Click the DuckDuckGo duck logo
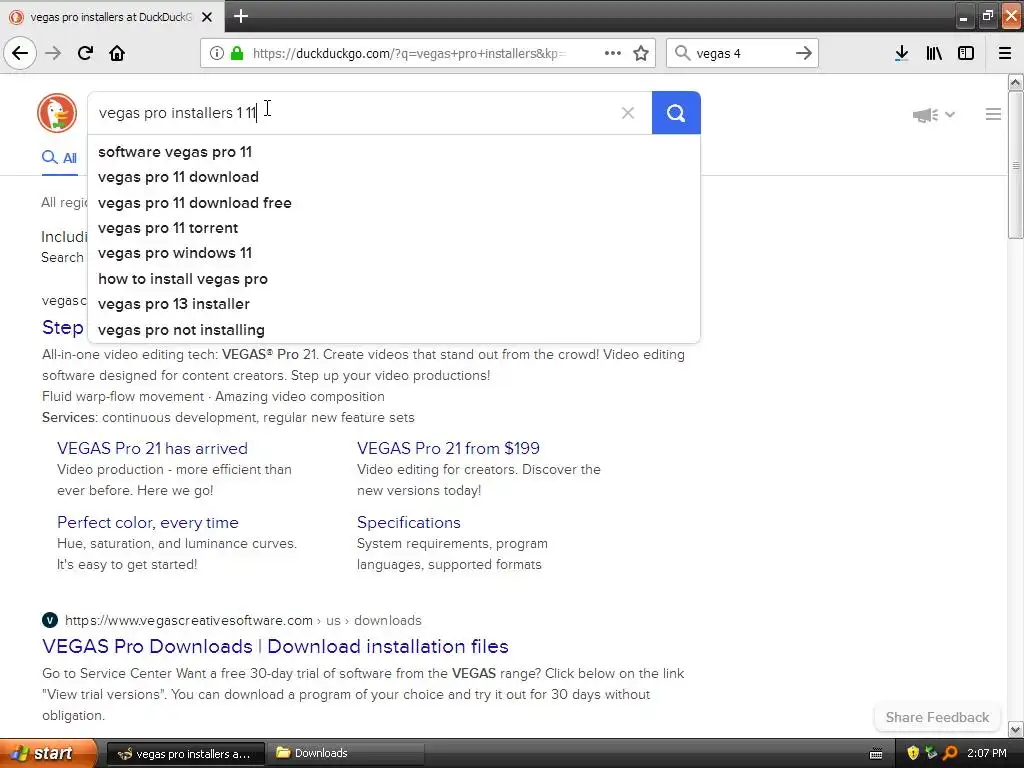The image size is (1024, 768). 57,113
